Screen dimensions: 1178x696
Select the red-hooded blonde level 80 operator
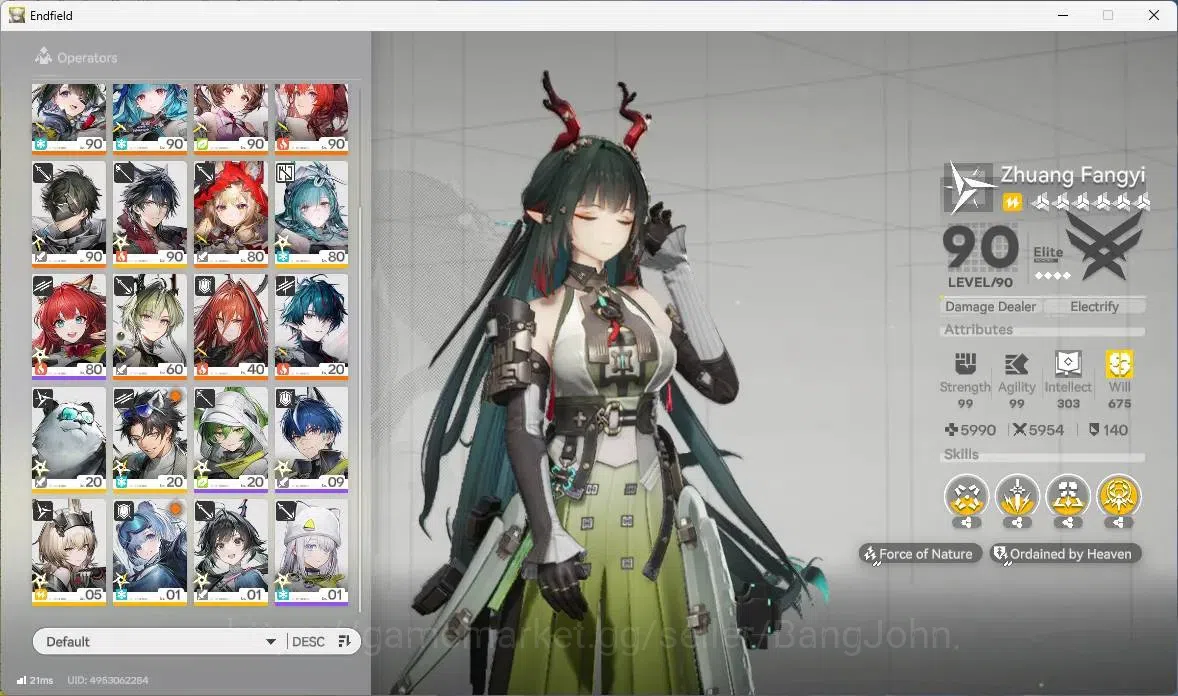click(231, 213)
